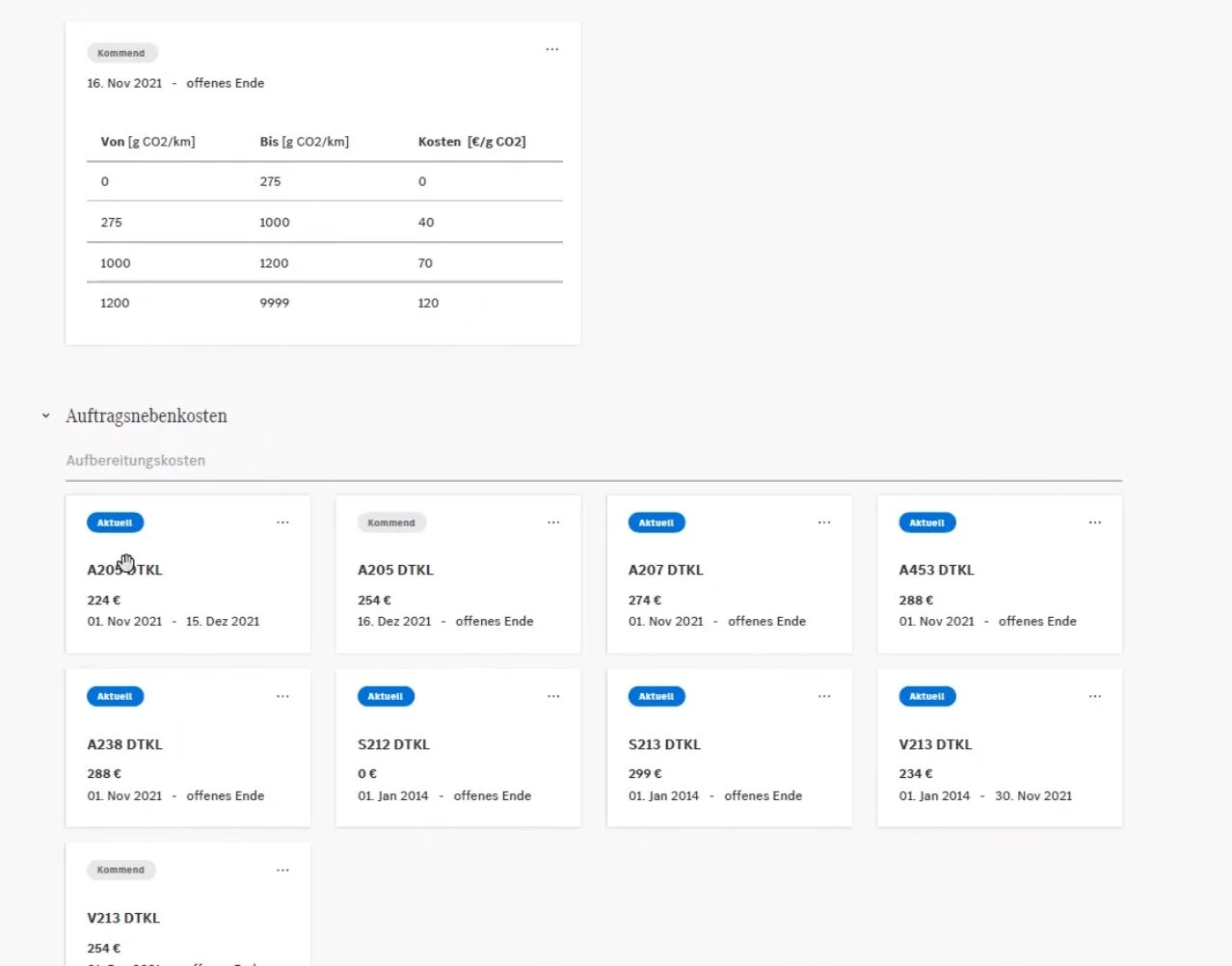This screenshot has width=1232, height=966.
Task: Open options menu for A205 DTKL 224 € card
Action: [x=282, y=523]
